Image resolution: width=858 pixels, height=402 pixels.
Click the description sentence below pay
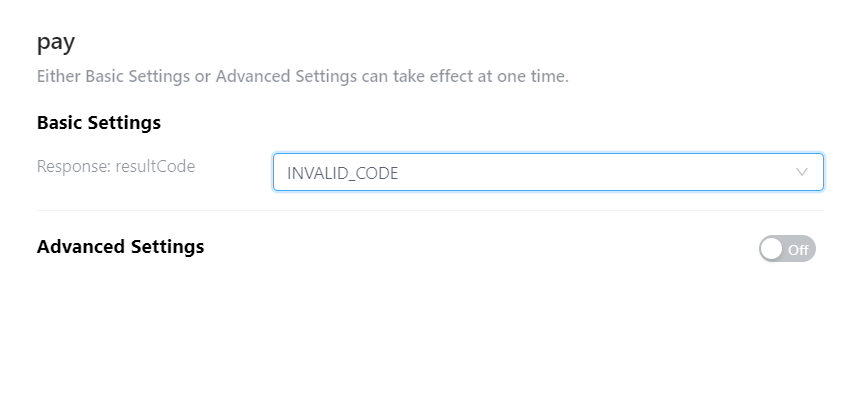pos(302,76)
